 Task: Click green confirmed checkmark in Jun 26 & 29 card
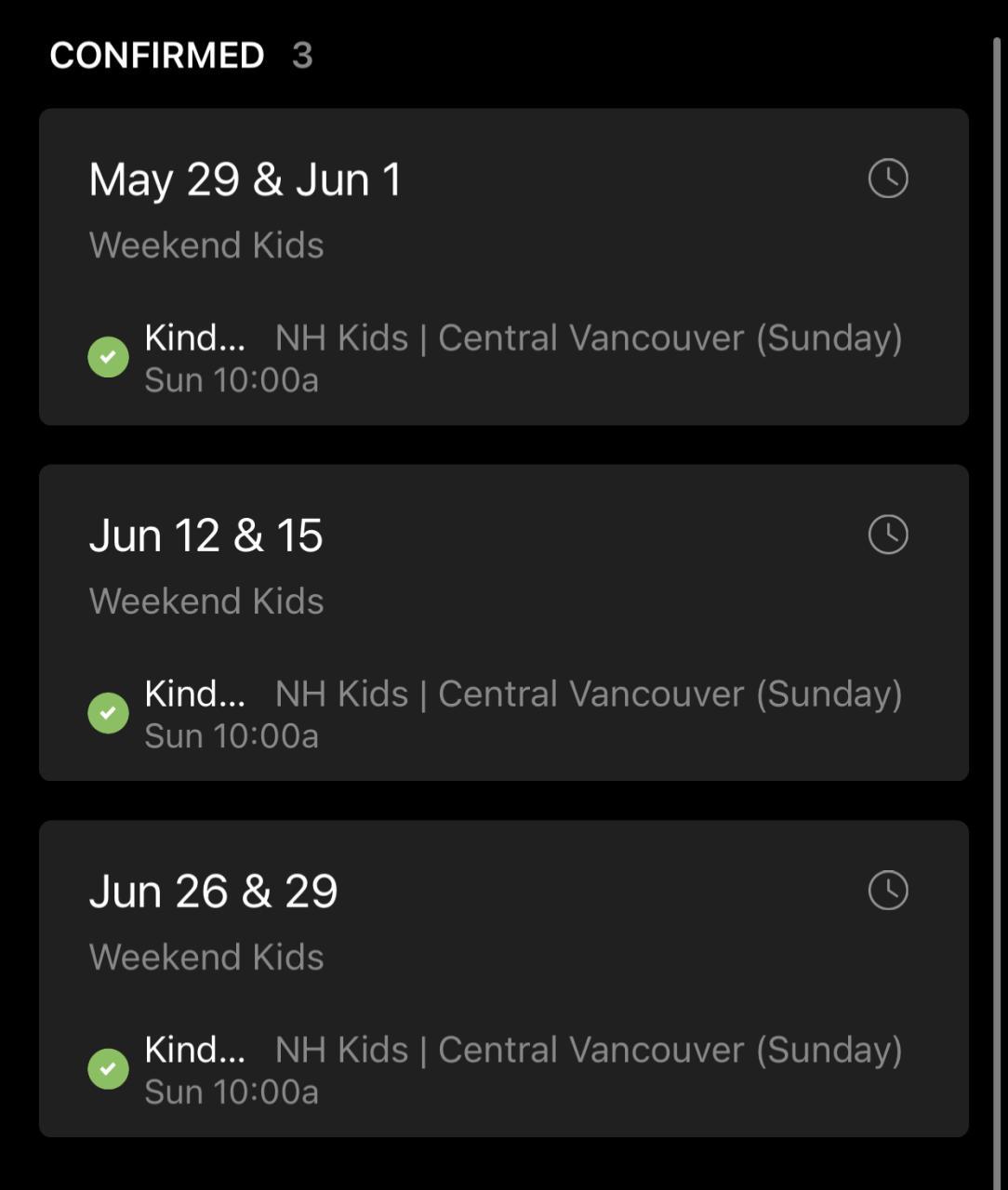point(108,1069)
